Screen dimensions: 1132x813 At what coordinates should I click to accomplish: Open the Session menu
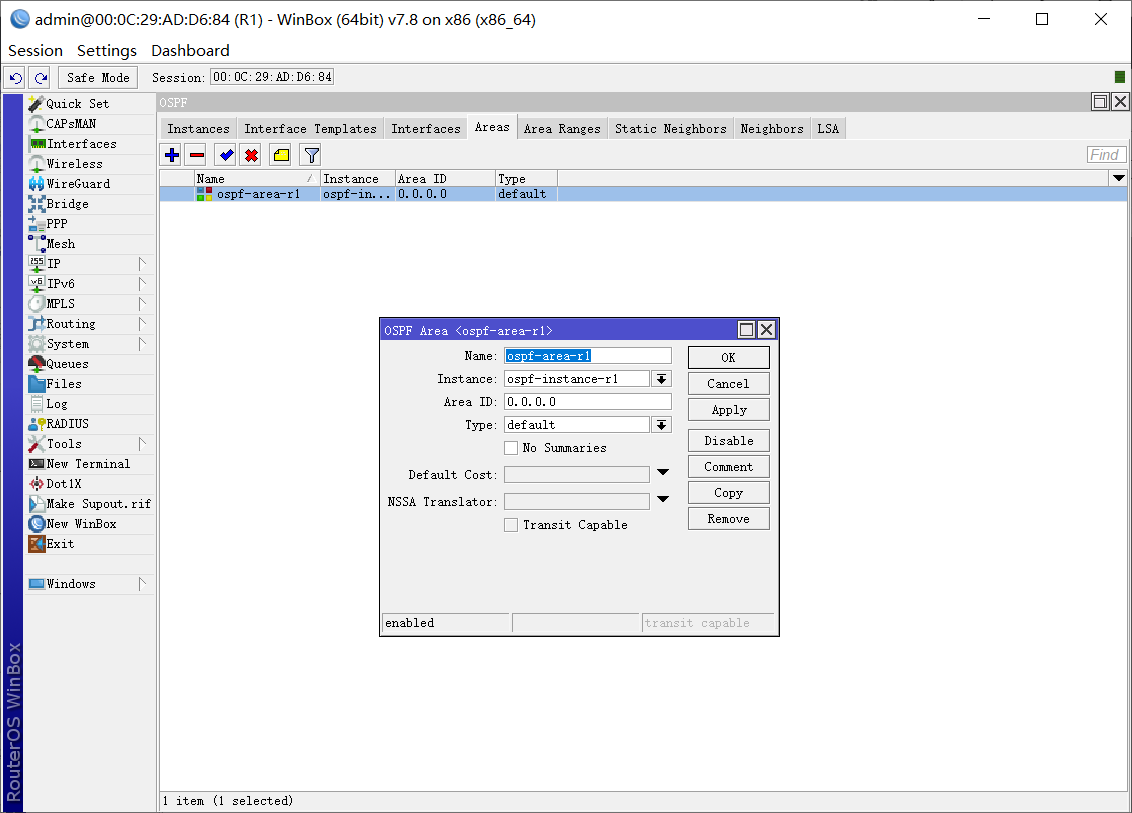tap(35, 51)
